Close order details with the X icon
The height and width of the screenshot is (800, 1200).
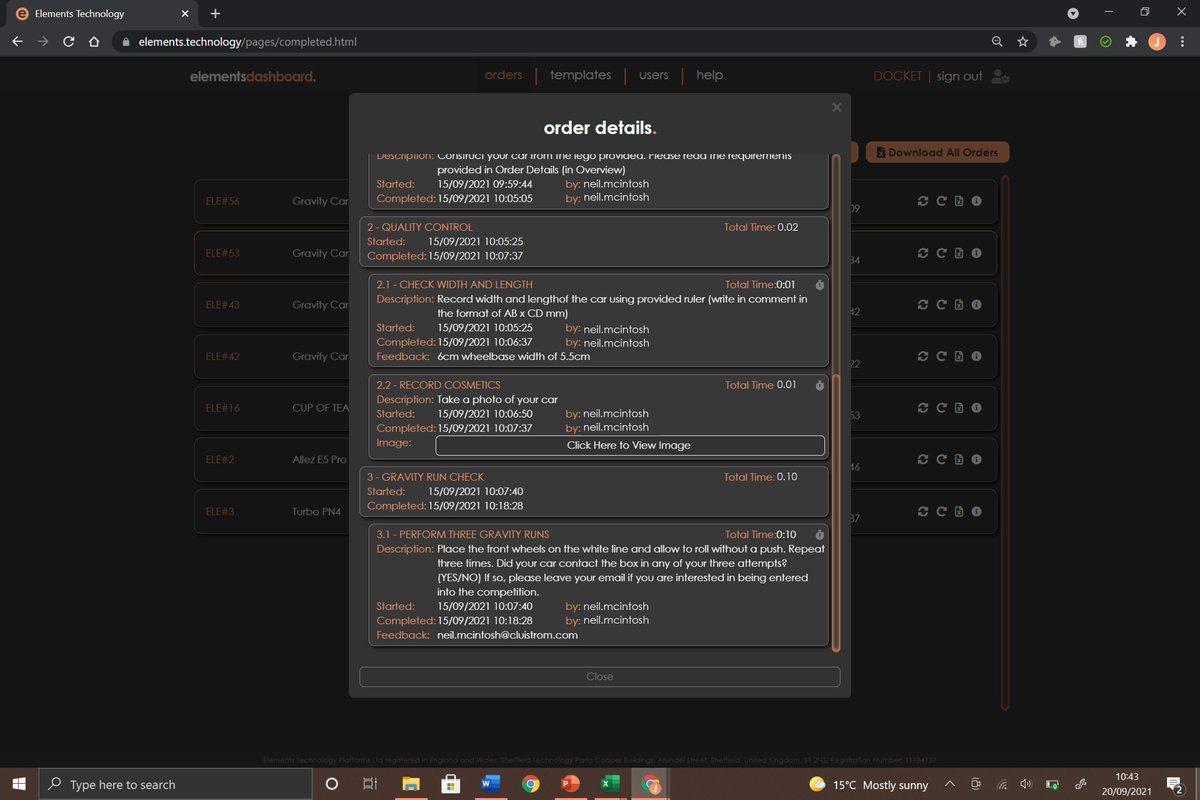(837, 107)
